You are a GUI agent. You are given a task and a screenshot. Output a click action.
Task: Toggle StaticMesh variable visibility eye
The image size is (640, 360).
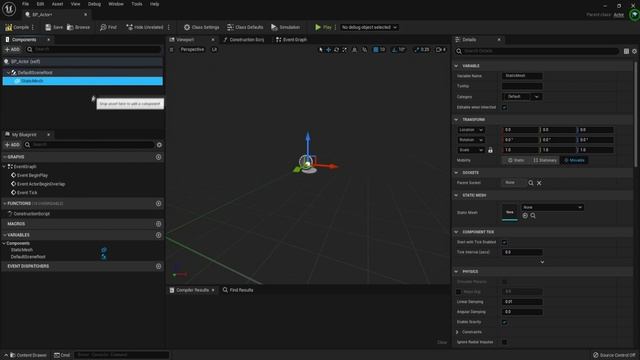pyautogui.click(x=104, y=250)
